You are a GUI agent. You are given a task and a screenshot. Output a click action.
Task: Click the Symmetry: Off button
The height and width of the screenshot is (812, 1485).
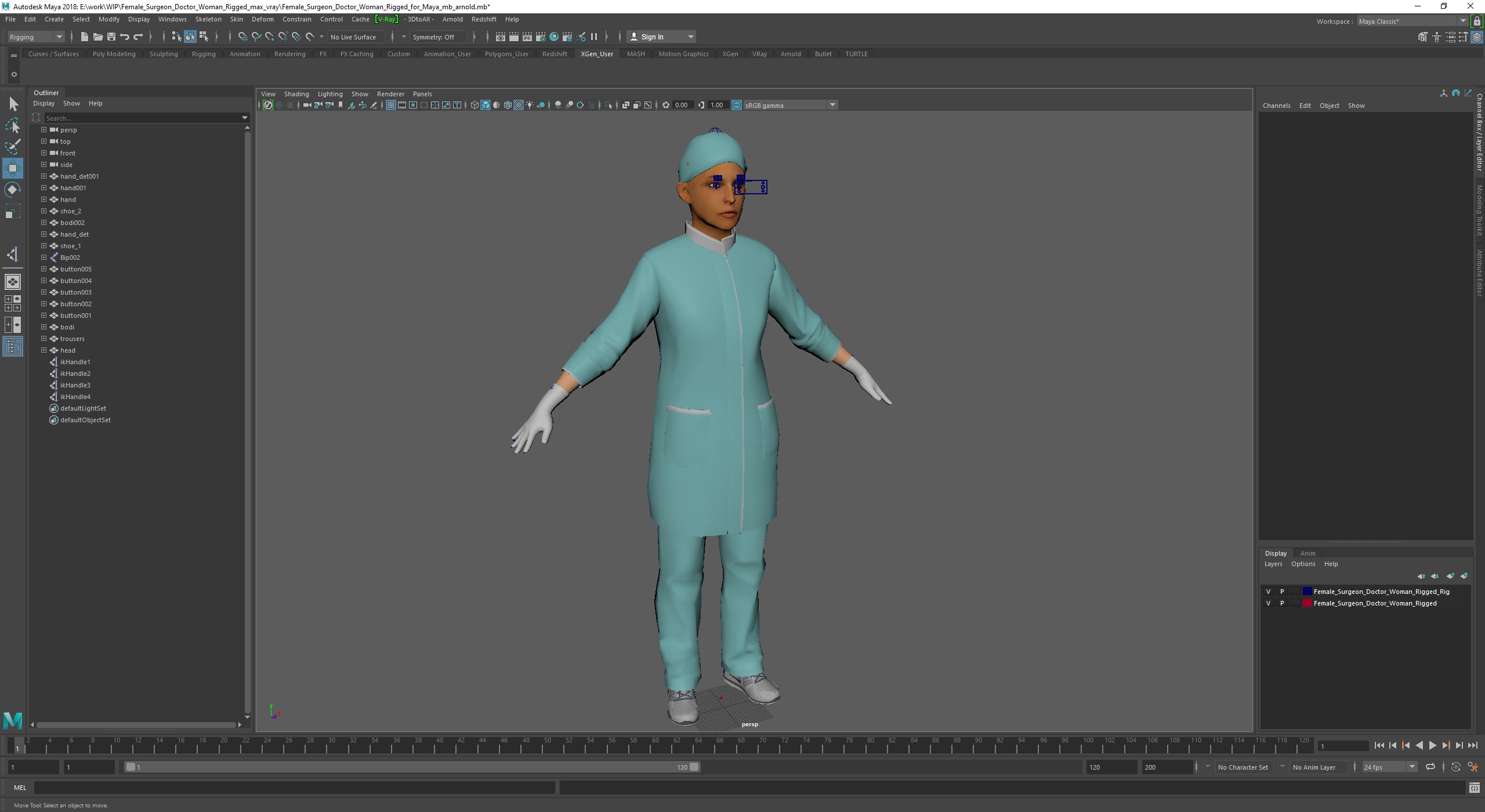point(438,37)
